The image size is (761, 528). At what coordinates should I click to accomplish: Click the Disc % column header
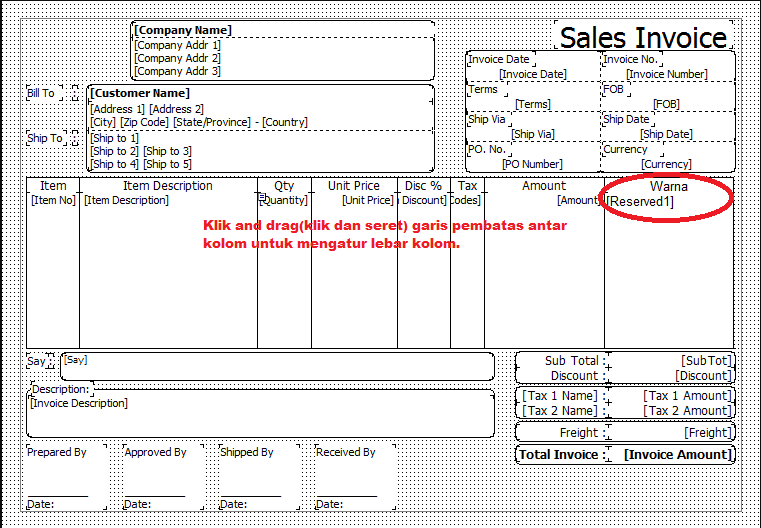[423, 186]
